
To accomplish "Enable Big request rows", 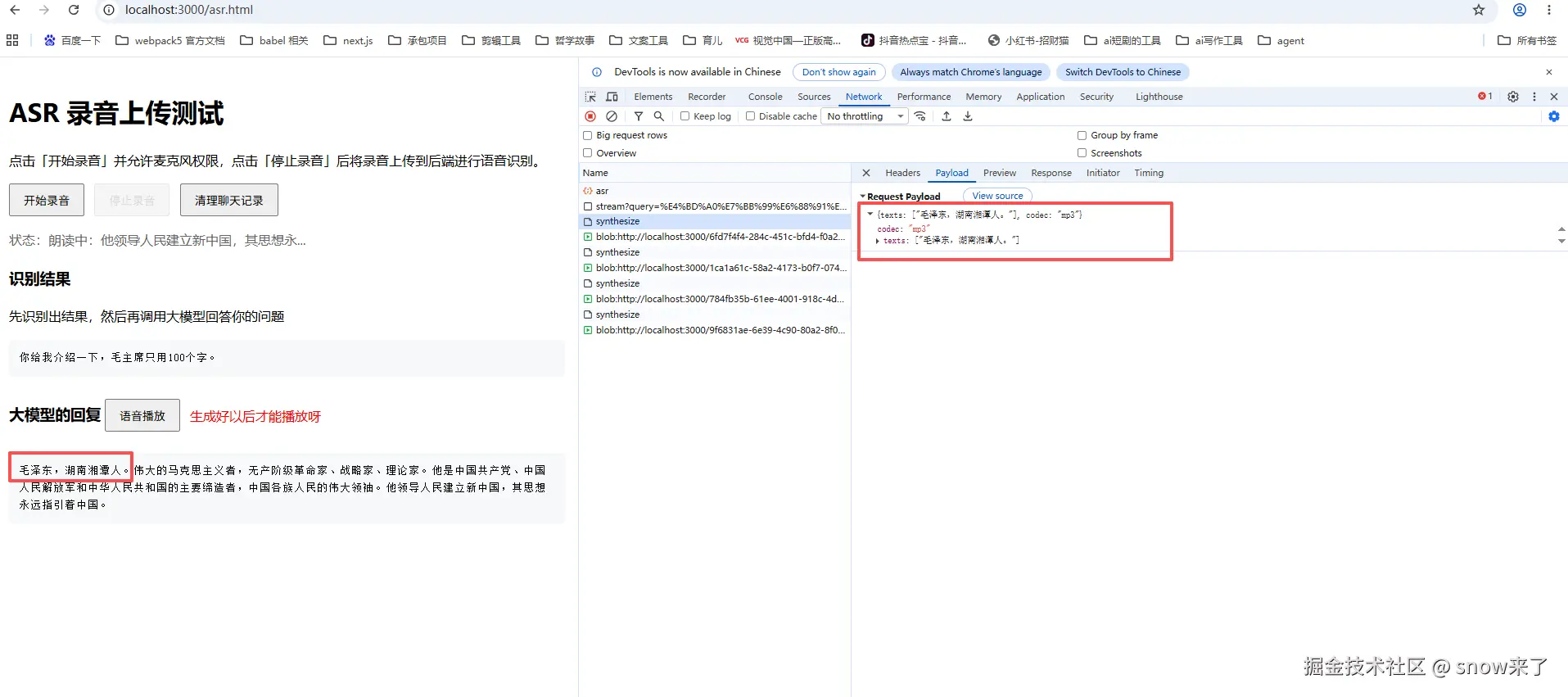I will pos(588,135).
